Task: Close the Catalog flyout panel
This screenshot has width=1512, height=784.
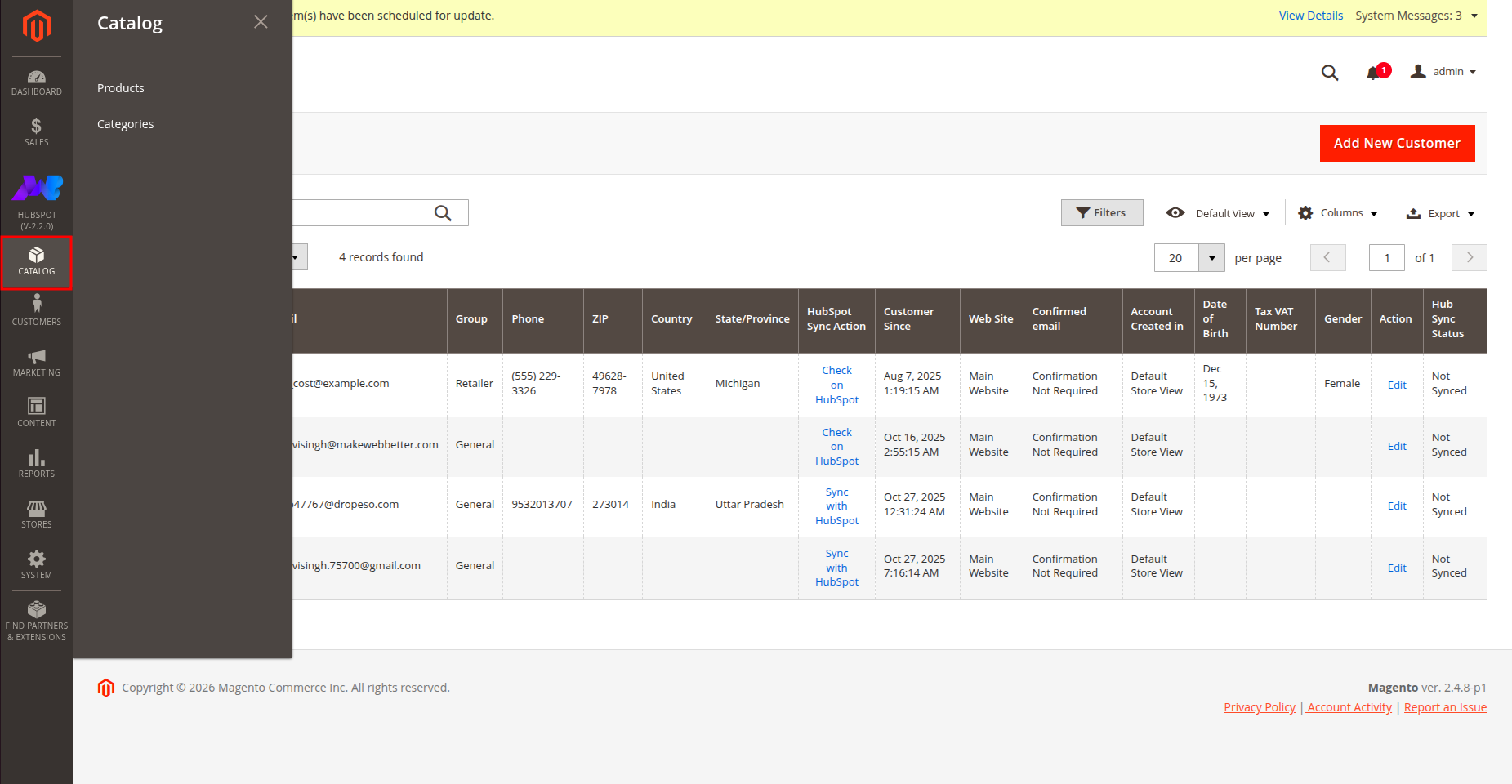Action: tap(261, 22)
